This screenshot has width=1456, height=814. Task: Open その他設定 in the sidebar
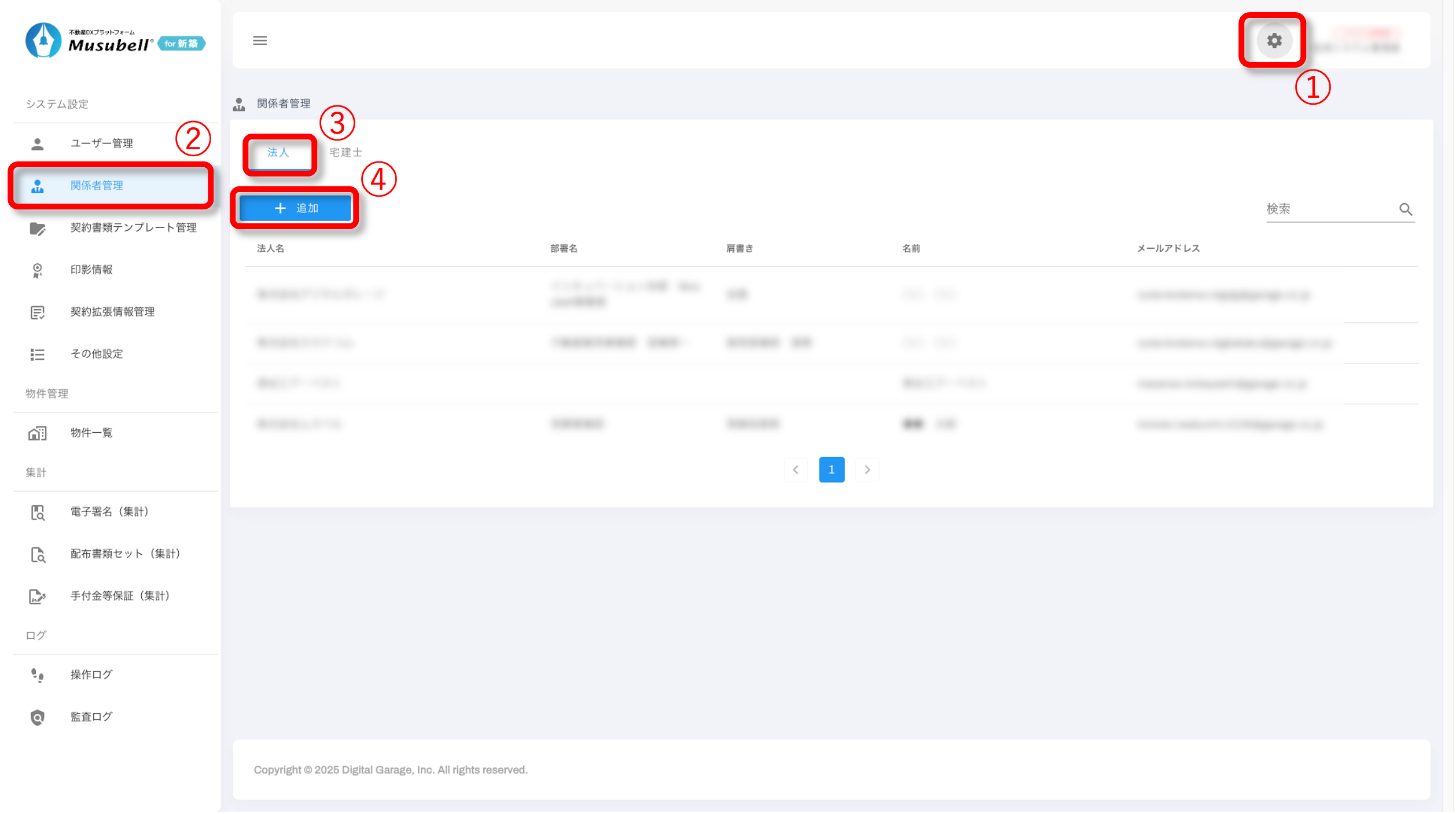(x=97, y=354)
